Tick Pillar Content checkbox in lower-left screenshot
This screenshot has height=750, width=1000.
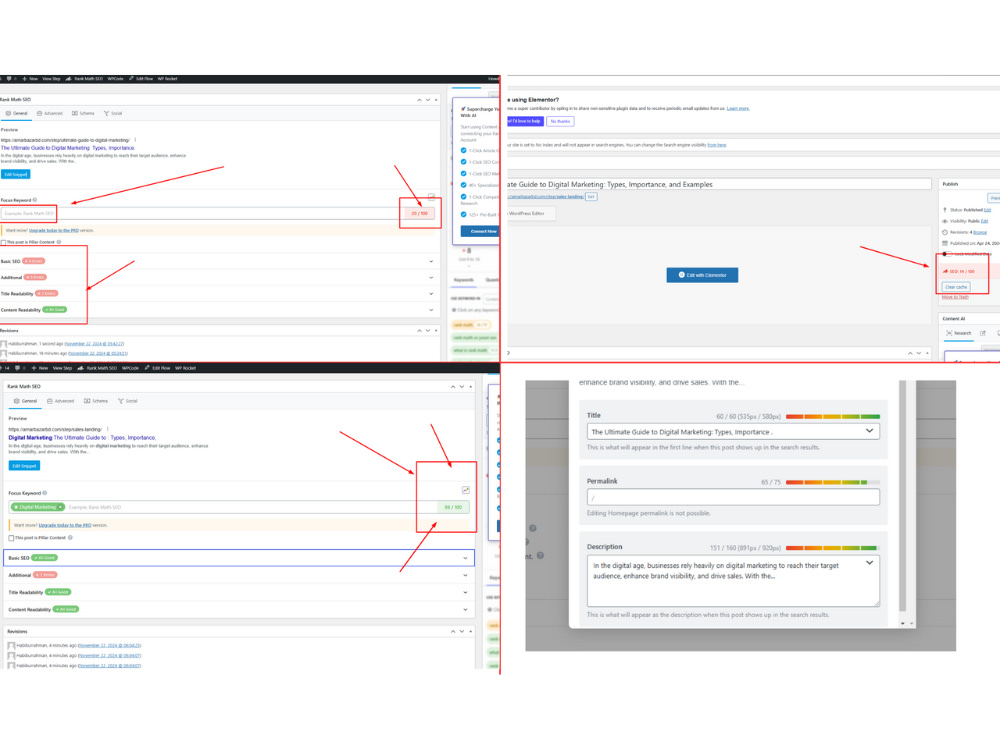[x=11, y=538]
